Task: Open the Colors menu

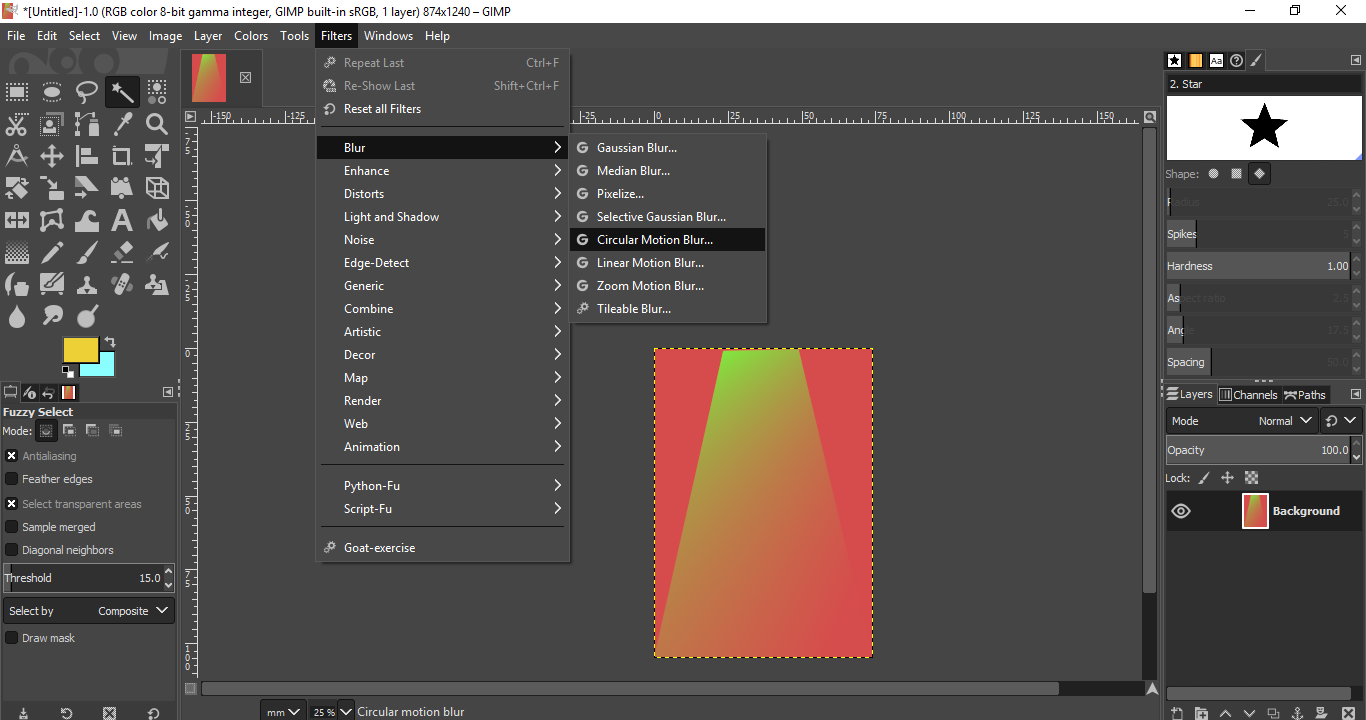Action: click(x=251, y=36)
